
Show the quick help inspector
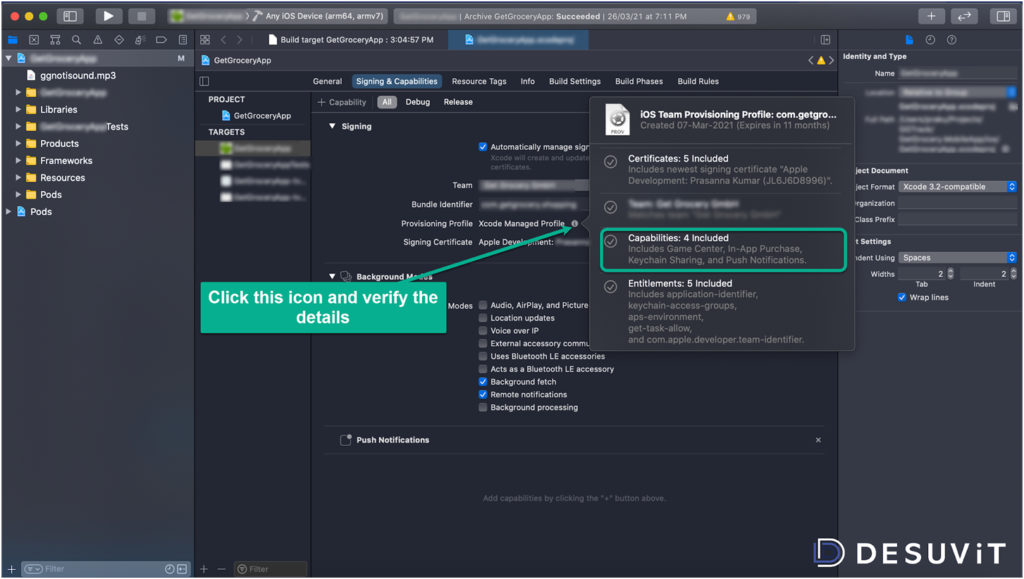(952, 40)
